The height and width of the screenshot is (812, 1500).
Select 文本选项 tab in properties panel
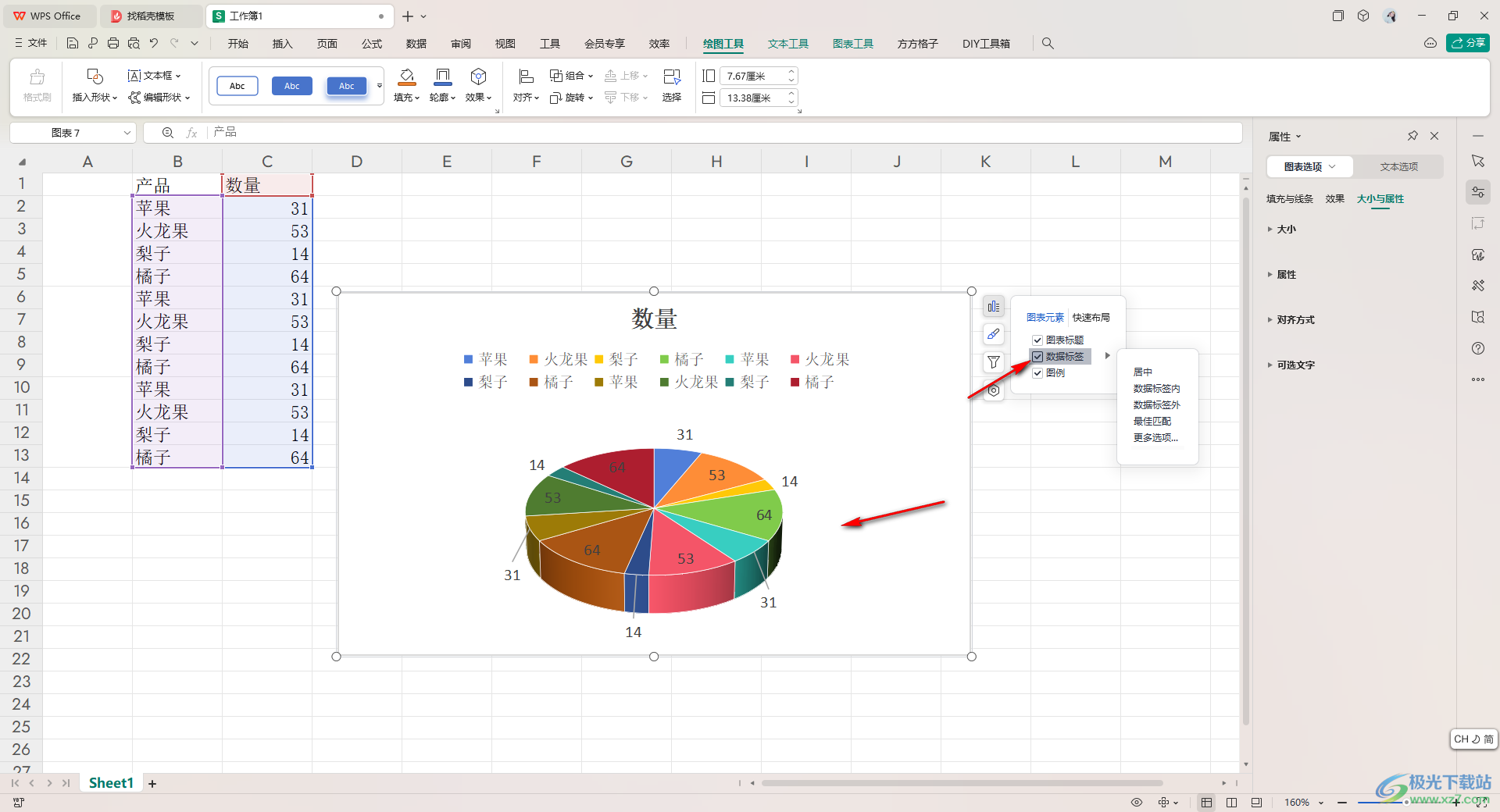pos(1398,167)
